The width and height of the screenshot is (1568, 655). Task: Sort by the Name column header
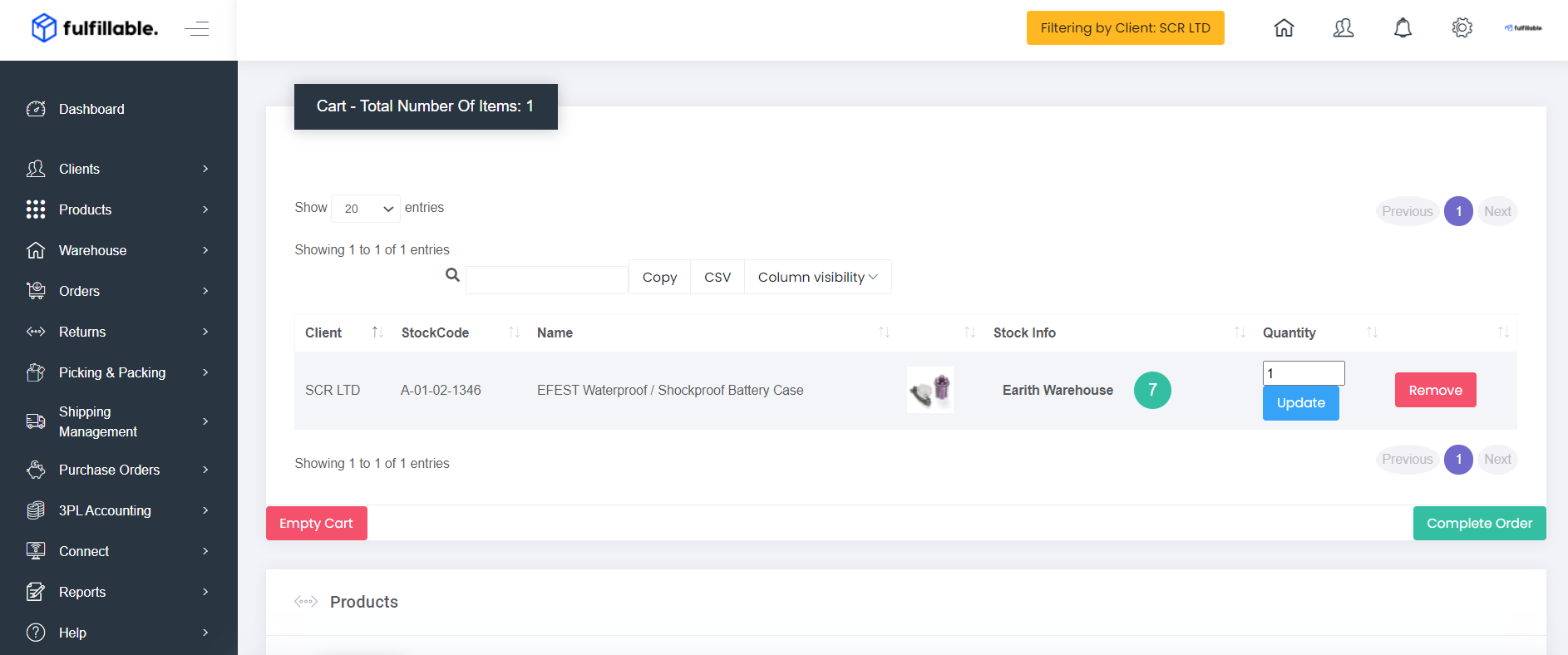[713, 332]
